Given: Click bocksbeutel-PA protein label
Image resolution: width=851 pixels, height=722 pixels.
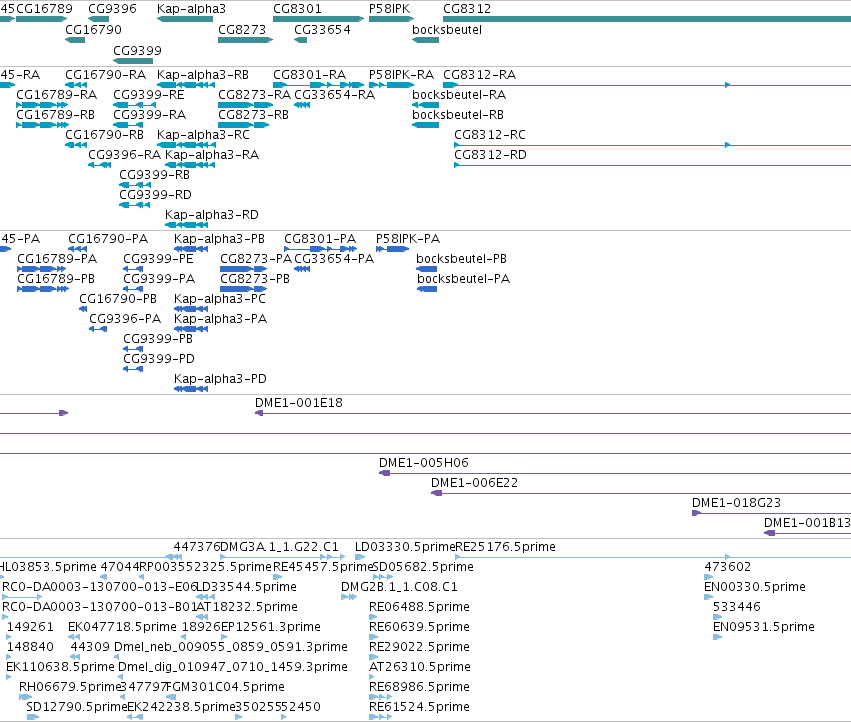Looking at the screenshot, I should tap(463, 278).
